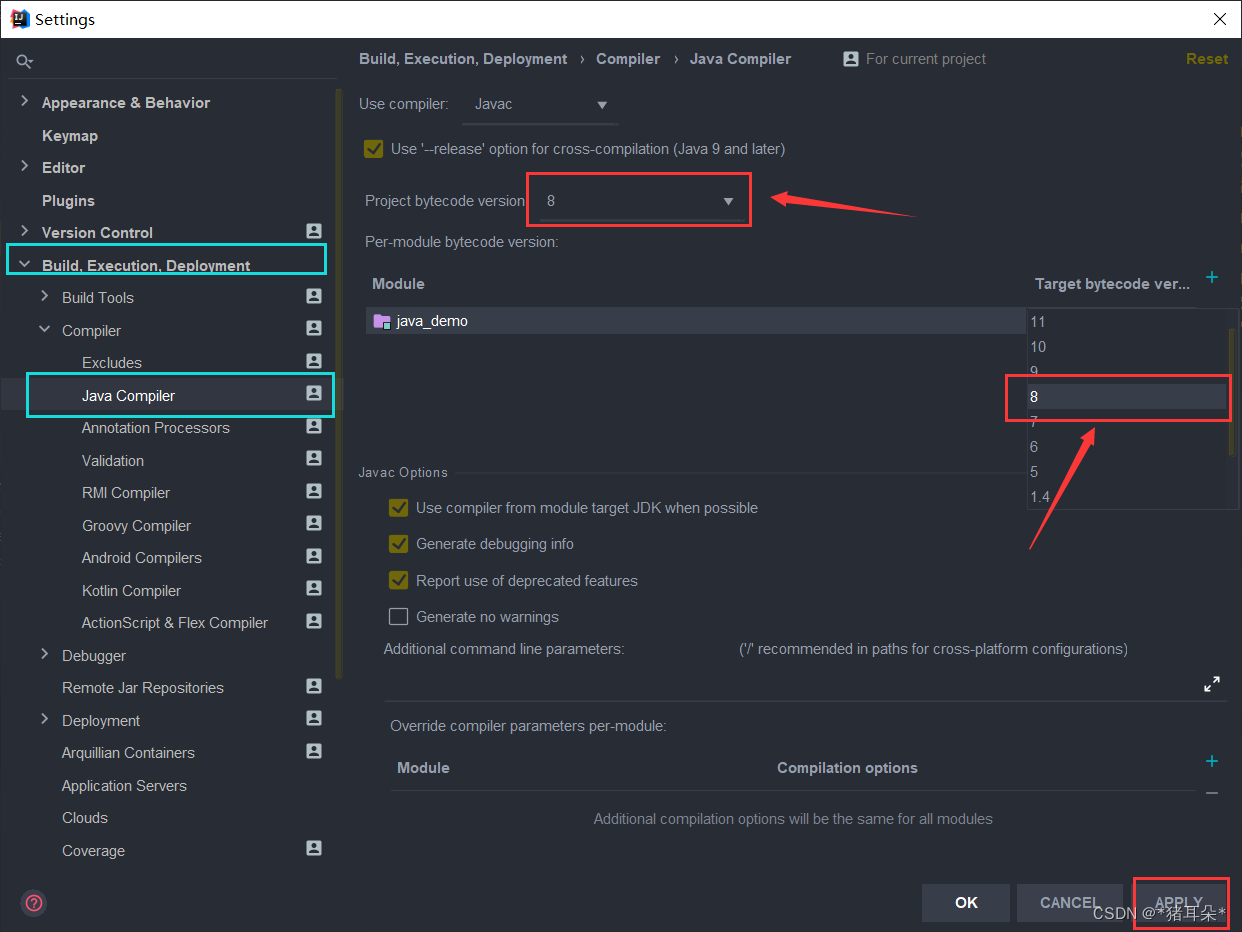This screenshot has width=1242, height=932.
Task: Click project icon beside Validation
Action: [x=314, y=458]
